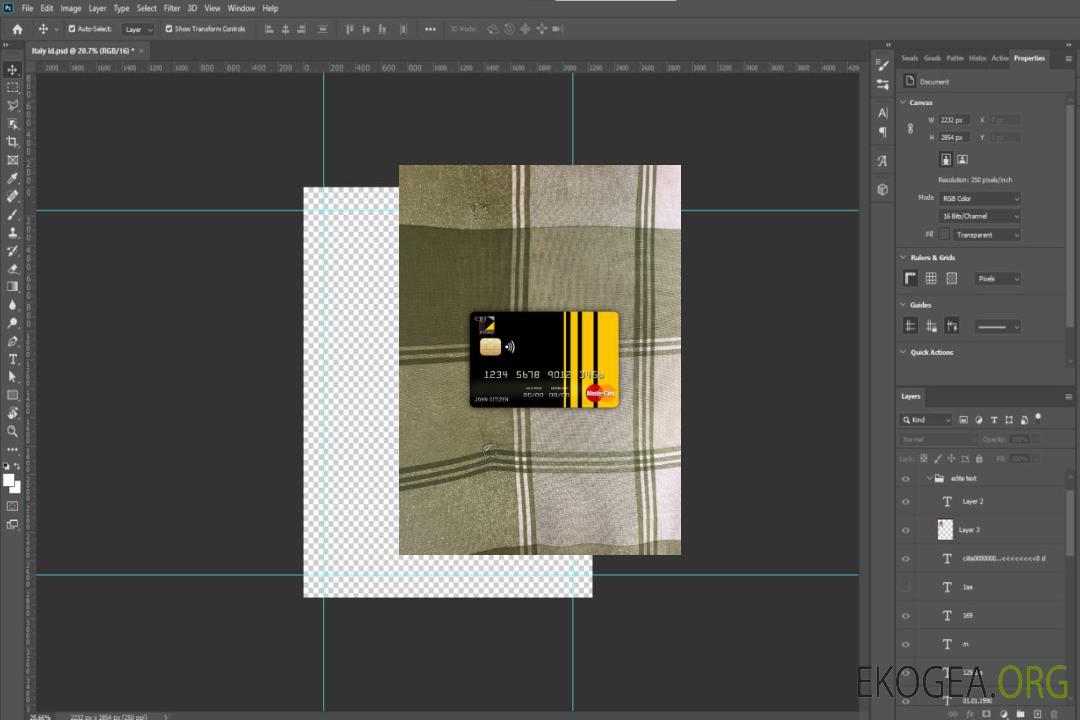
Task: Select the Rectangular Marquee tool
Action: point(12,88)
